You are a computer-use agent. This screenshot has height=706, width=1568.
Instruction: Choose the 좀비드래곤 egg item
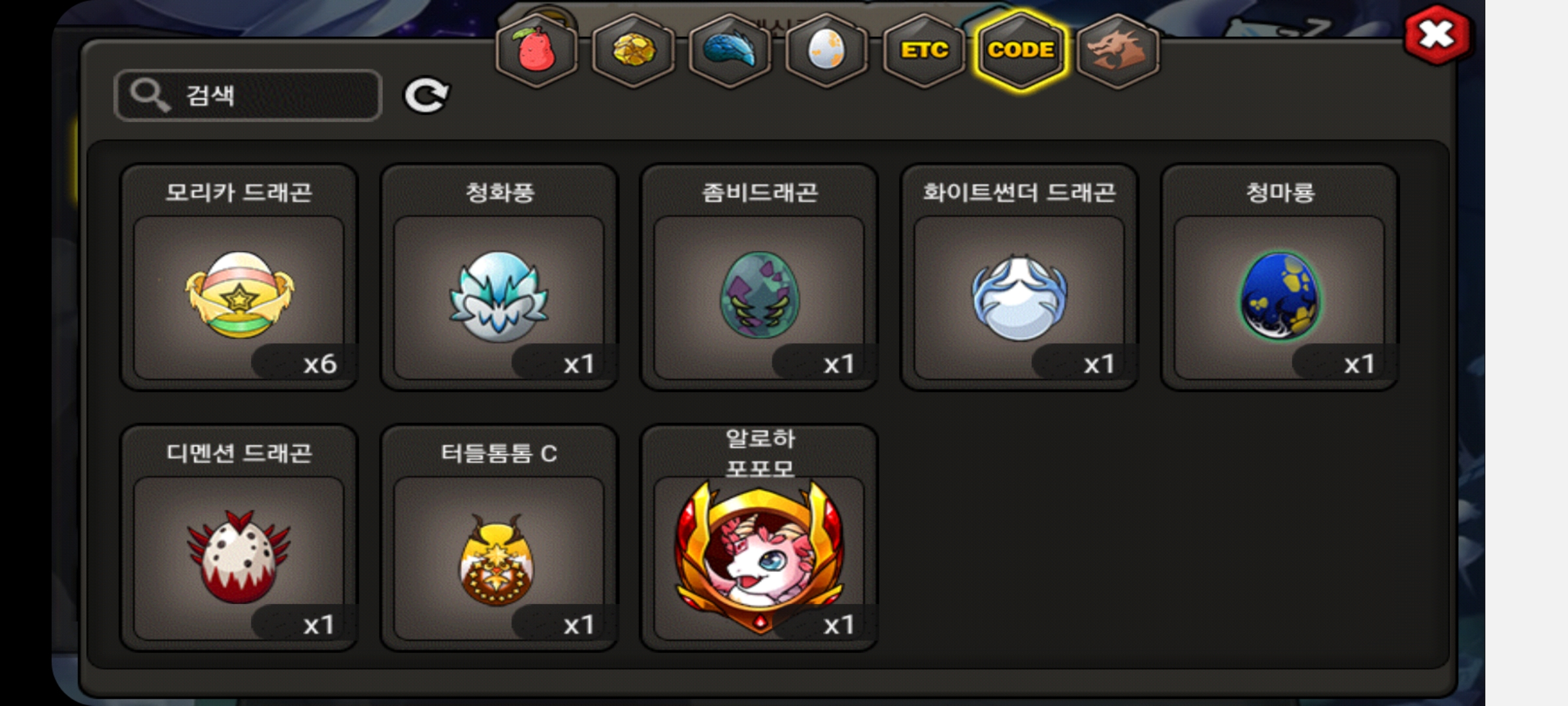pyautogui.click(x=759, y=277)
